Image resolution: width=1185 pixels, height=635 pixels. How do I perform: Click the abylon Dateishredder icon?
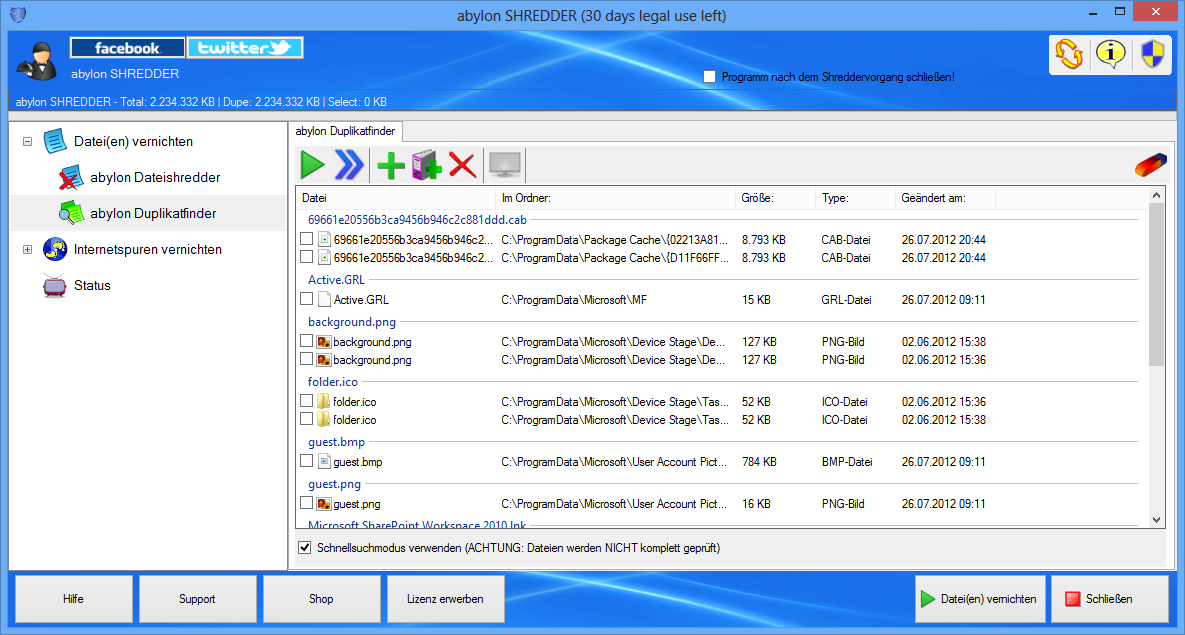pyautogui.click(x=71, y=178)
